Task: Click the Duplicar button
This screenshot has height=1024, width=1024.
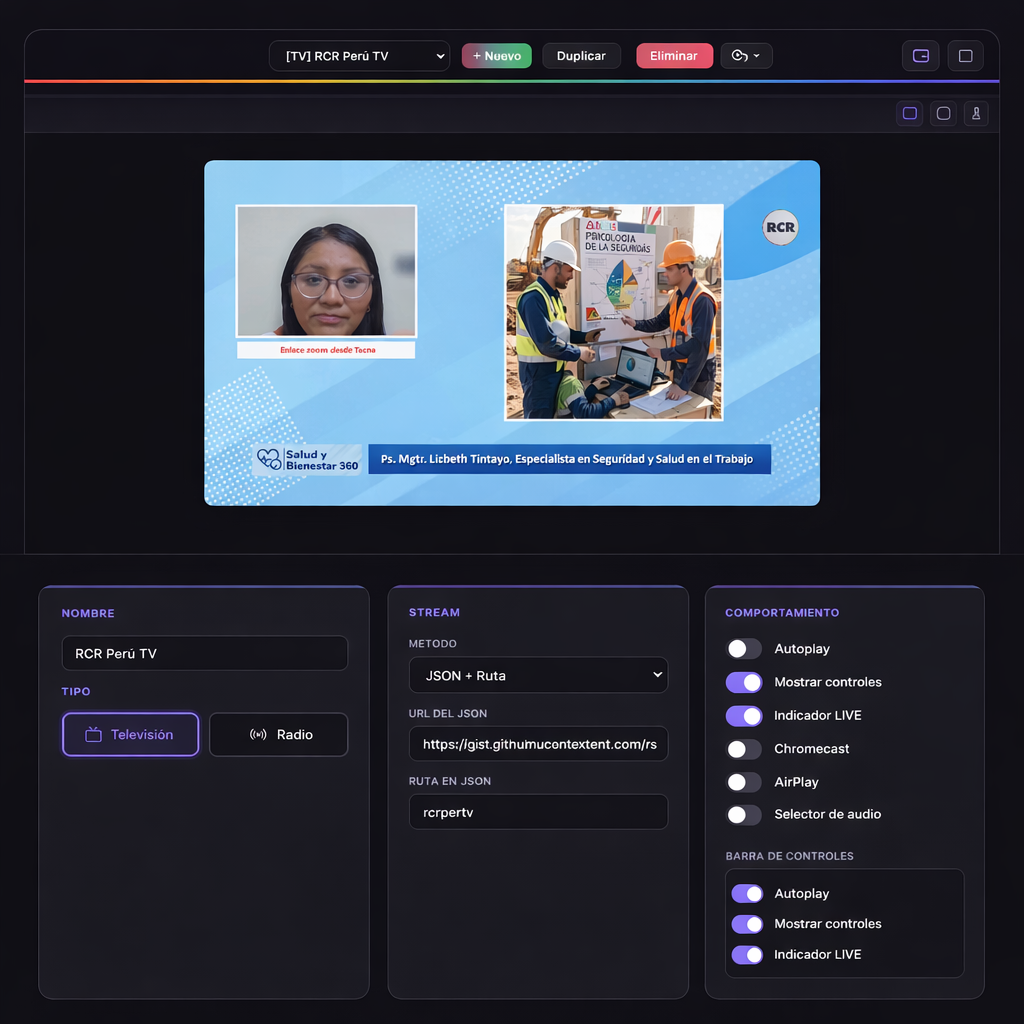Action: tap(581, 56)
